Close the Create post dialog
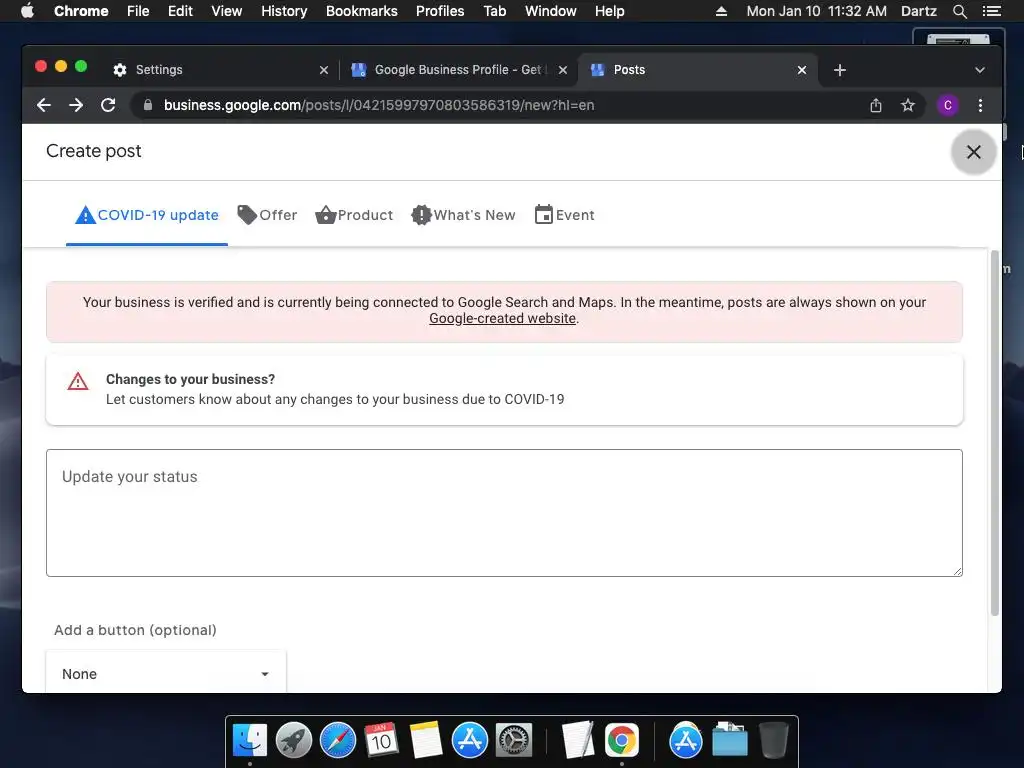This screenshot has width=1024, height=768. click(973, 152)
